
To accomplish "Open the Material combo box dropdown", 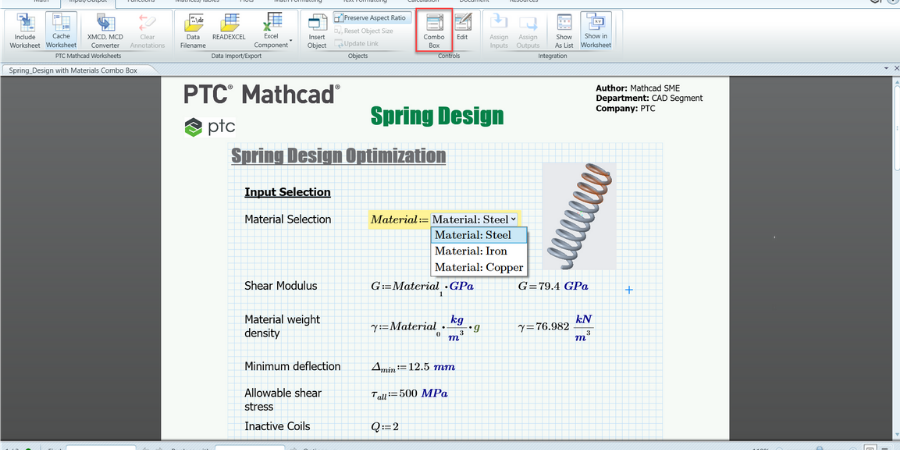I will click(x=513, y=219).
